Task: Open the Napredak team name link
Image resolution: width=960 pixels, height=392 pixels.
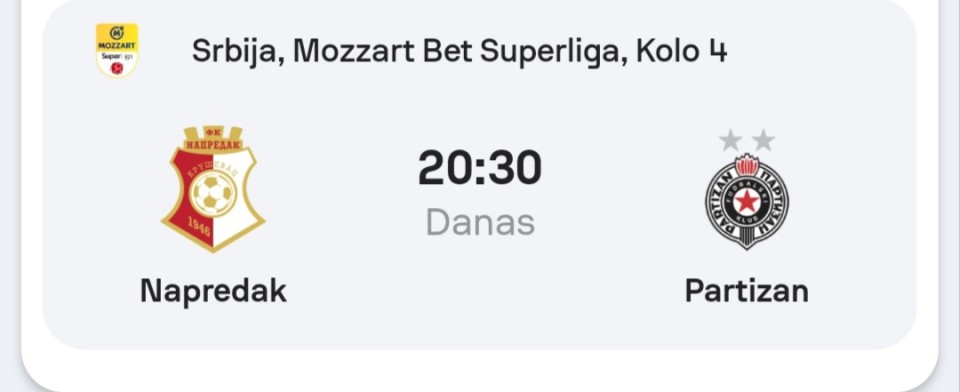Action: tap(213, 290)
